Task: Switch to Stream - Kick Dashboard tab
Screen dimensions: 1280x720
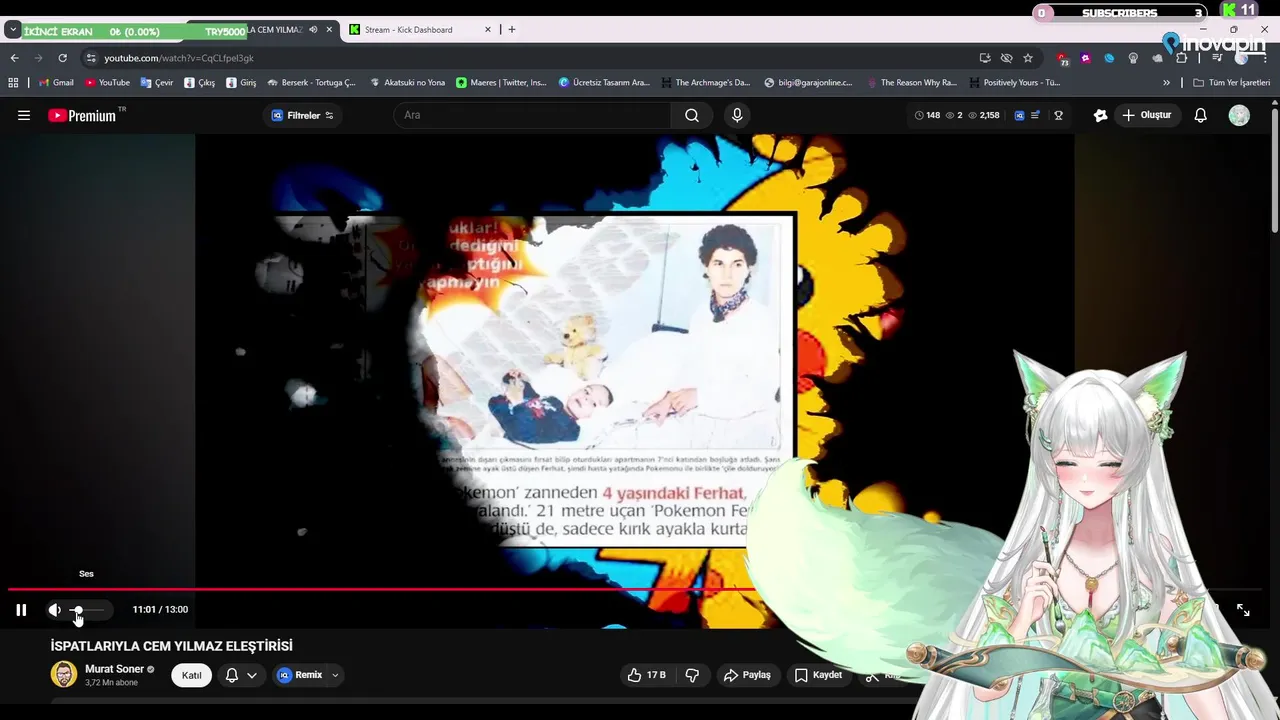Action: click(x=418, y=30)
